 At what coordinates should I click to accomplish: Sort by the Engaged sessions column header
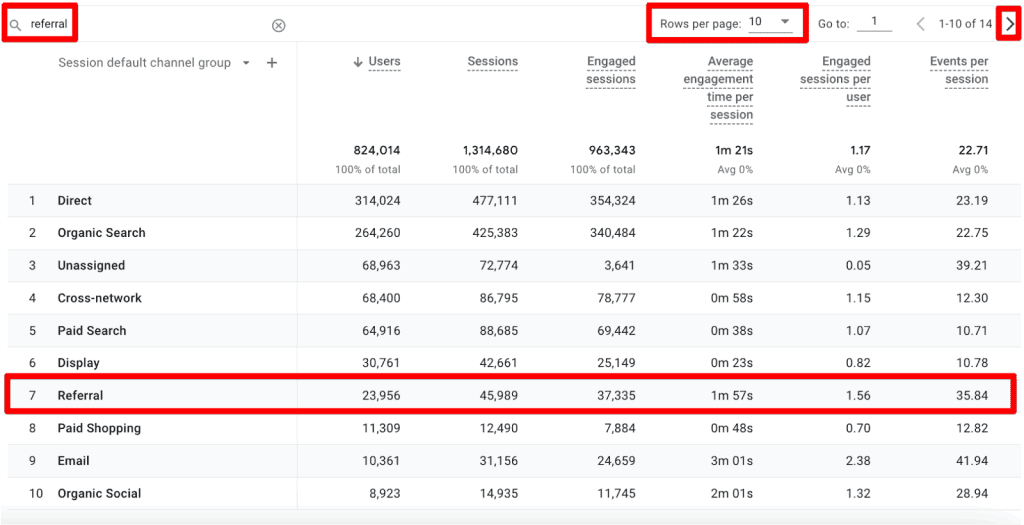[x=610, y=70]
